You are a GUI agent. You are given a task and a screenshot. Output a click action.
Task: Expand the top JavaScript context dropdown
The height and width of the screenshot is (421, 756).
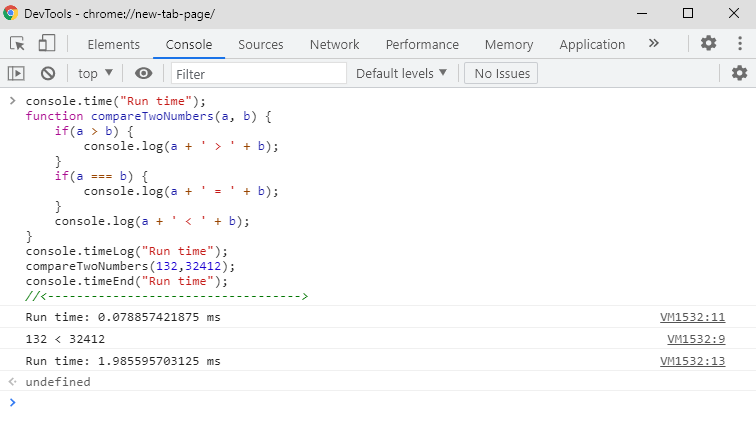96,73
